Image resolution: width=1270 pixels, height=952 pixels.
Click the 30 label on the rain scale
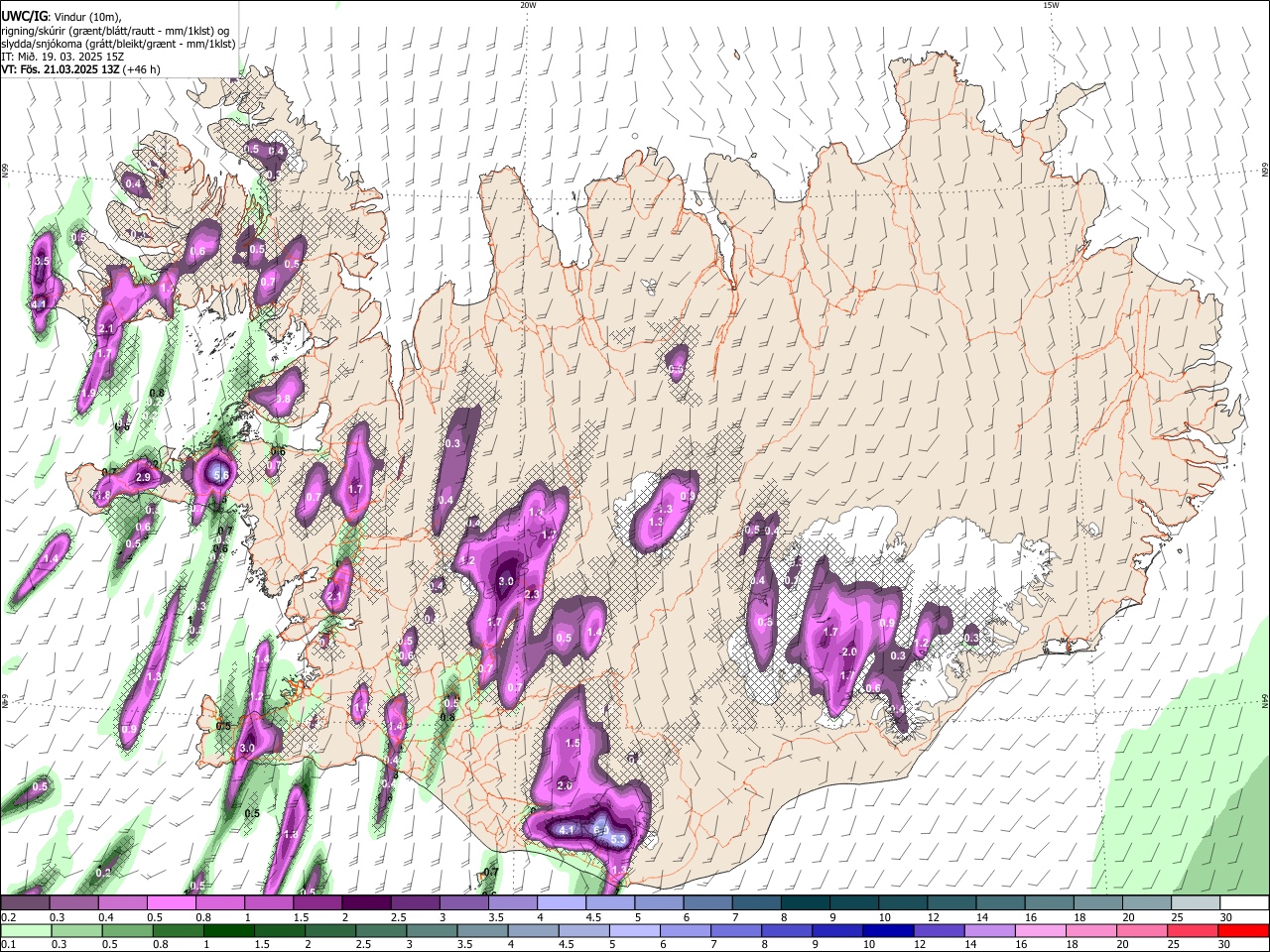tap(1226, 944)
